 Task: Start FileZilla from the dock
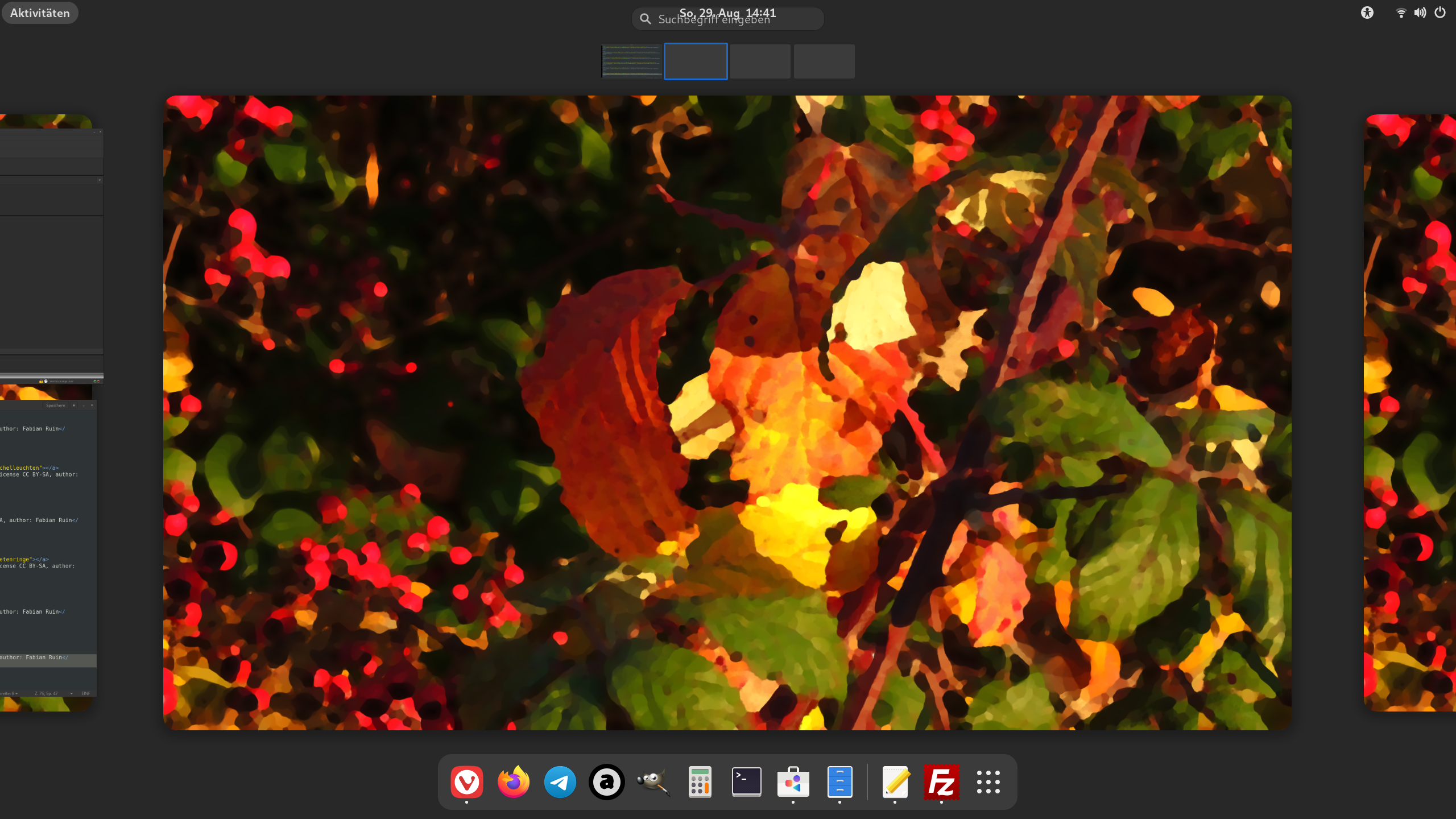942,782
